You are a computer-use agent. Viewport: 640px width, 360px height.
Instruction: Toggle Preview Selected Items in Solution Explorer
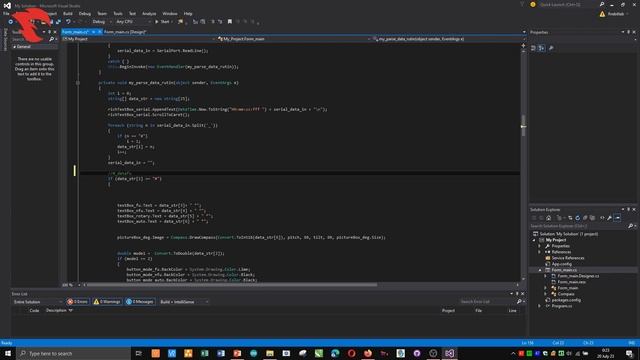point(618,218)
